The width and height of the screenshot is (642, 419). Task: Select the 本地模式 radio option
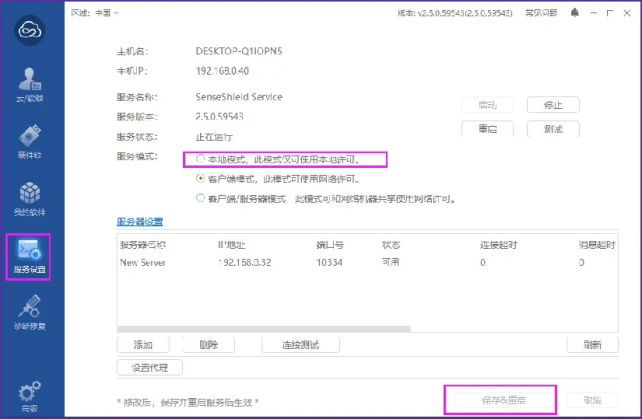point(201,159)
